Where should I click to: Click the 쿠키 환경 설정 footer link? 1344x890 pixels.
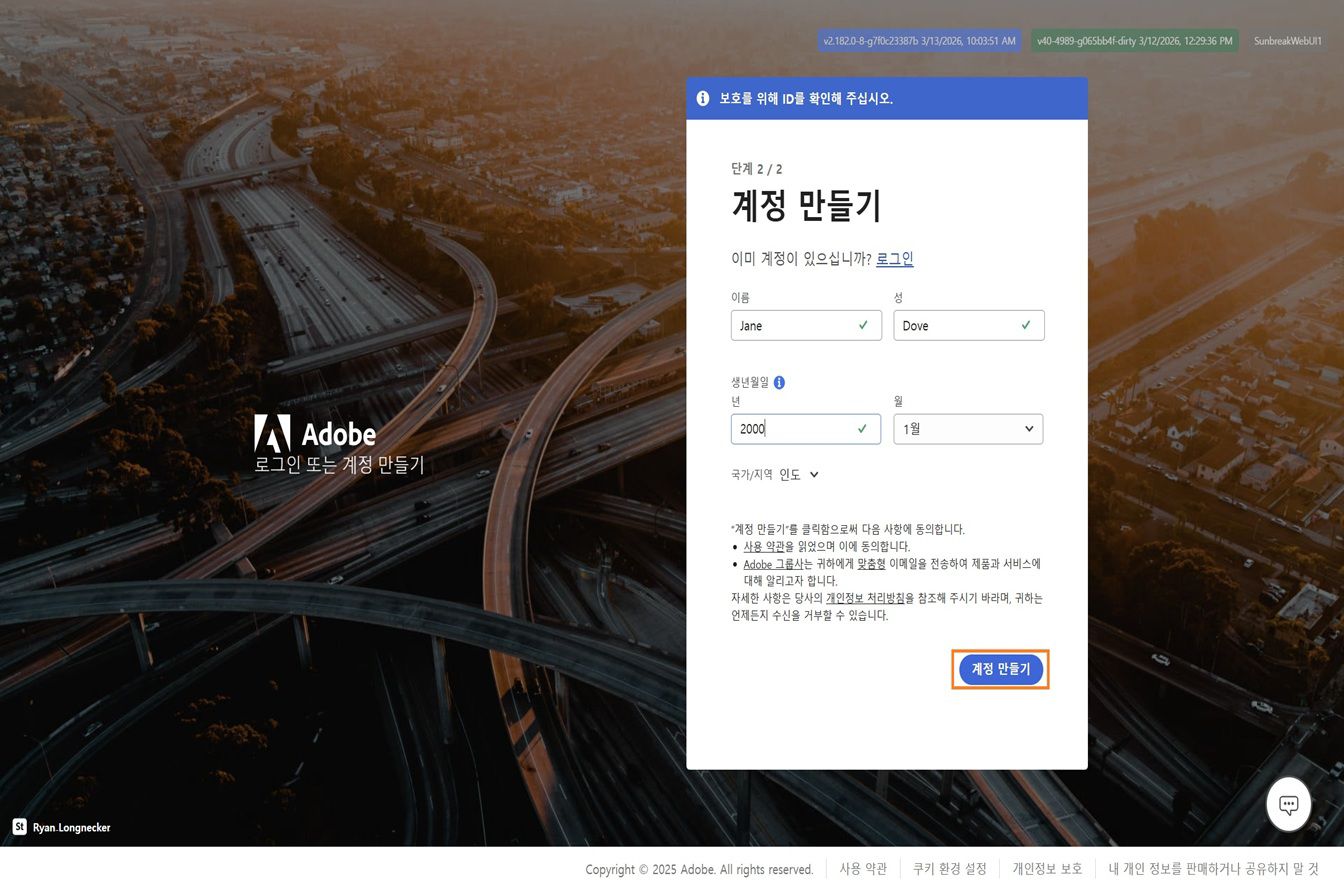click(950, 869)
